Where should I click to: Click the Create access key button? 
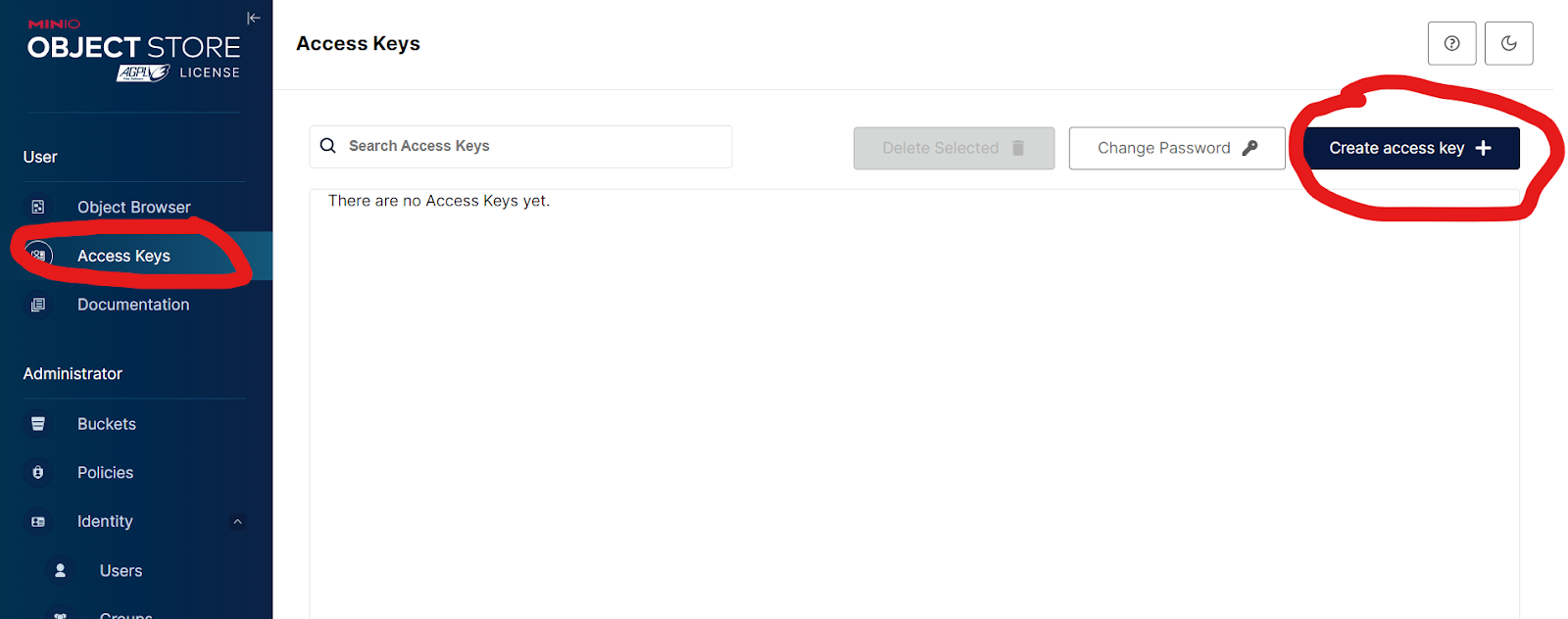(x=1410, y=148)
